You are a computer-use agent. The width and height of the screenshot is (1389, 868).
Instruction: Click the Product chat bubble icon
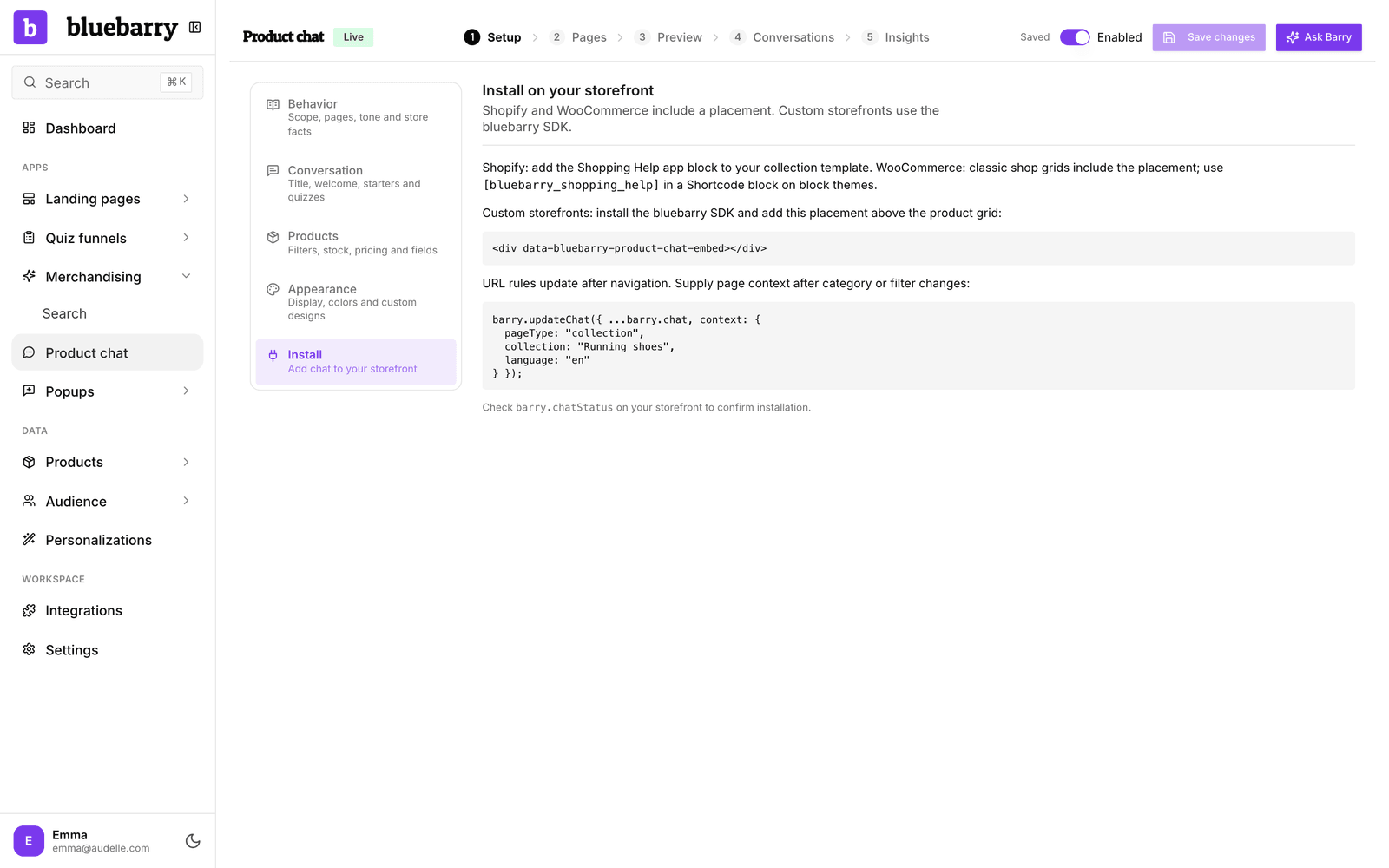pyautogui.click(x=29, y=352)
